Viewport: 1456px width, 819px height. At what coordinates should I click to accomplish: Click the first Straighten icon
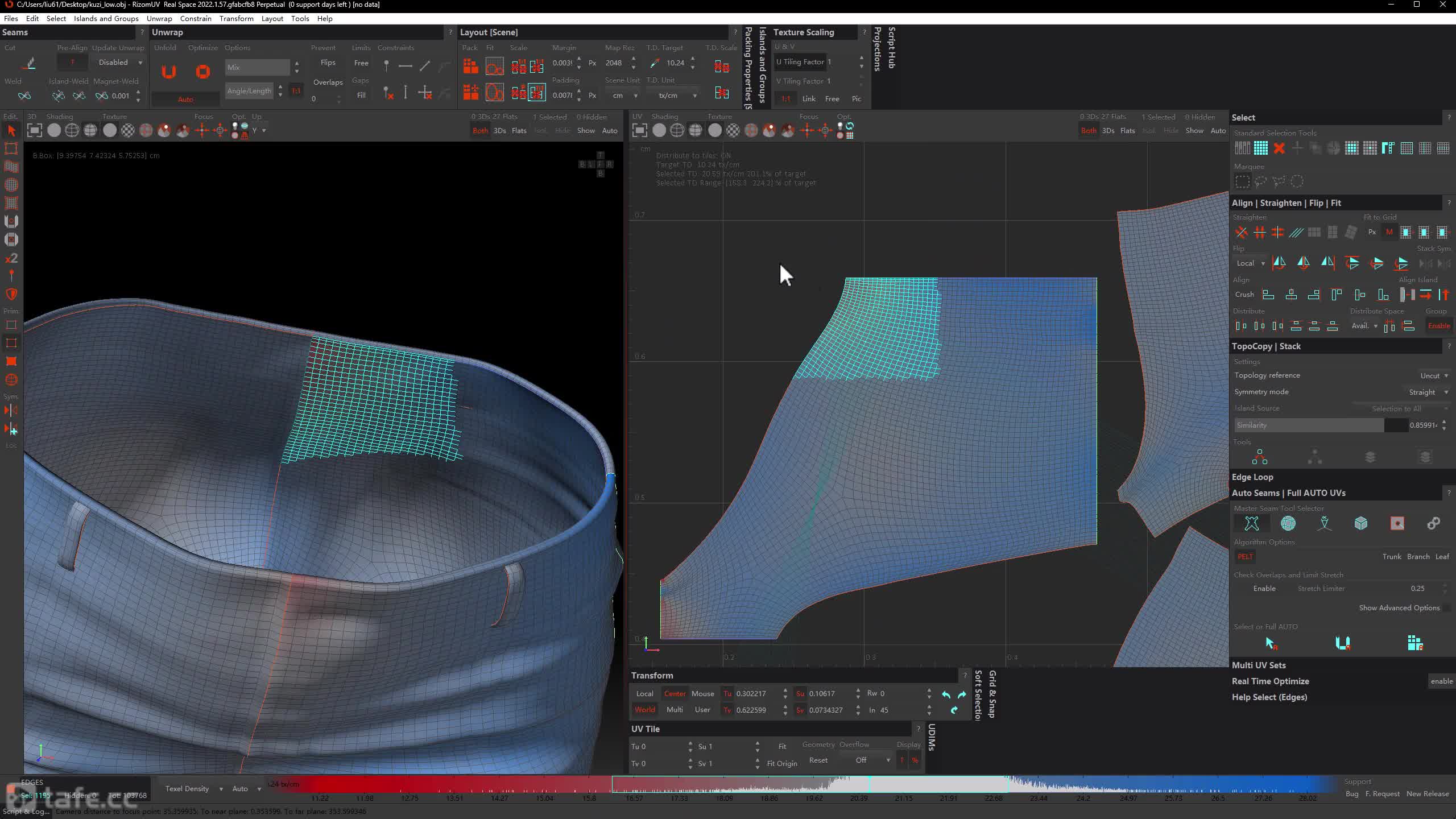(1242, 232)
